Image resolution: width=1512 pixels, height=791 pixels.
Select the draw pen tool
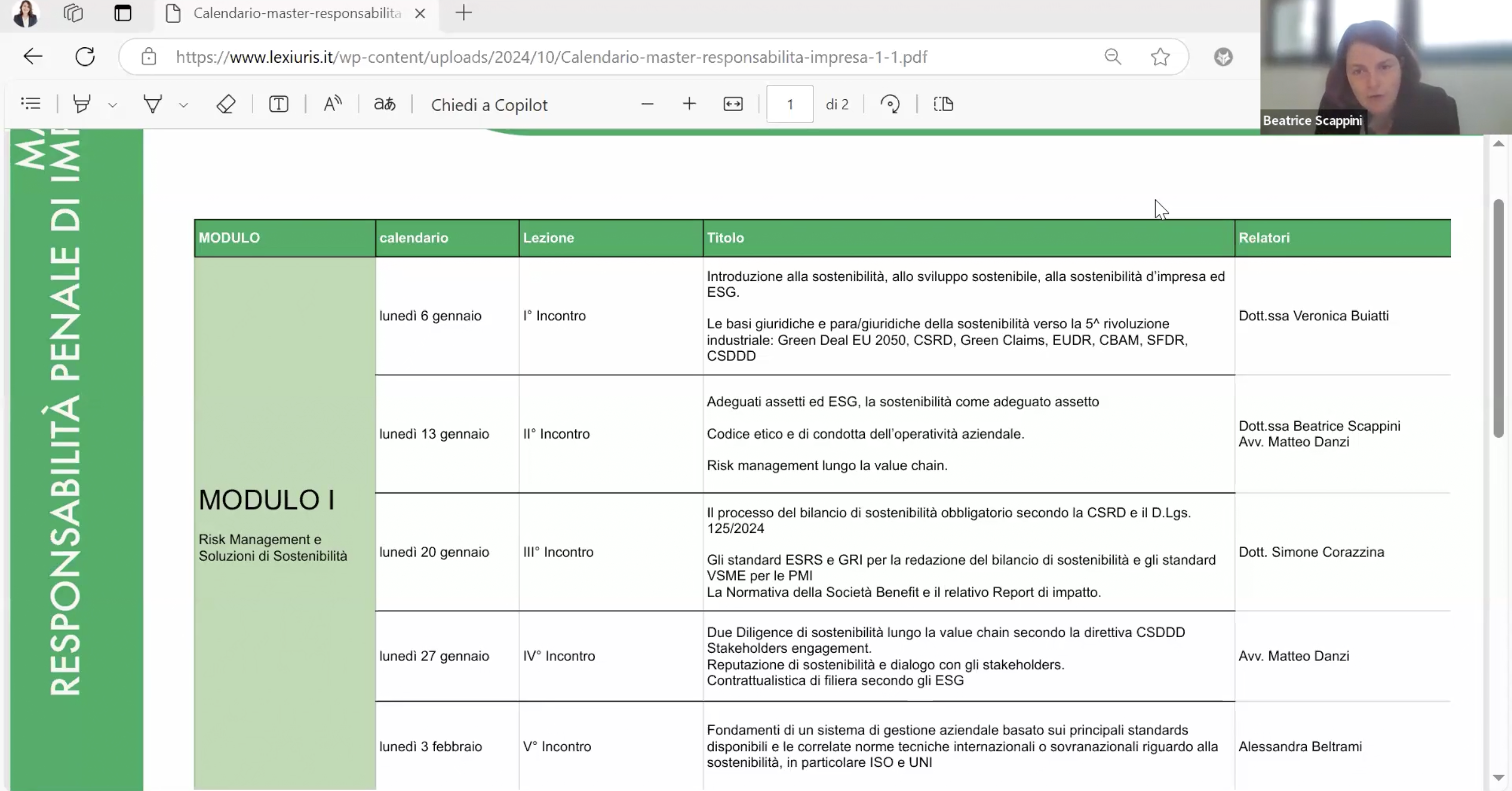(x=153, y=104)
